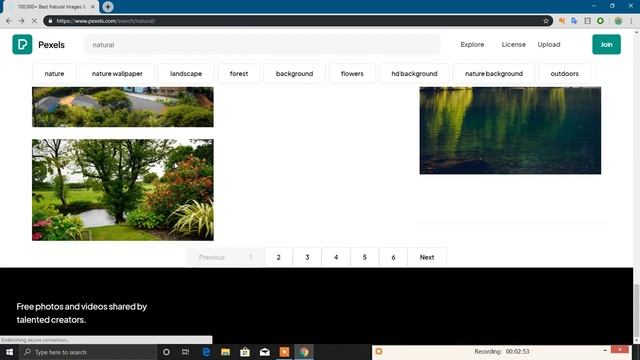Click the browser address bar URL
The width and height of the screenshot is (640, 360).
tap(106, 21)
